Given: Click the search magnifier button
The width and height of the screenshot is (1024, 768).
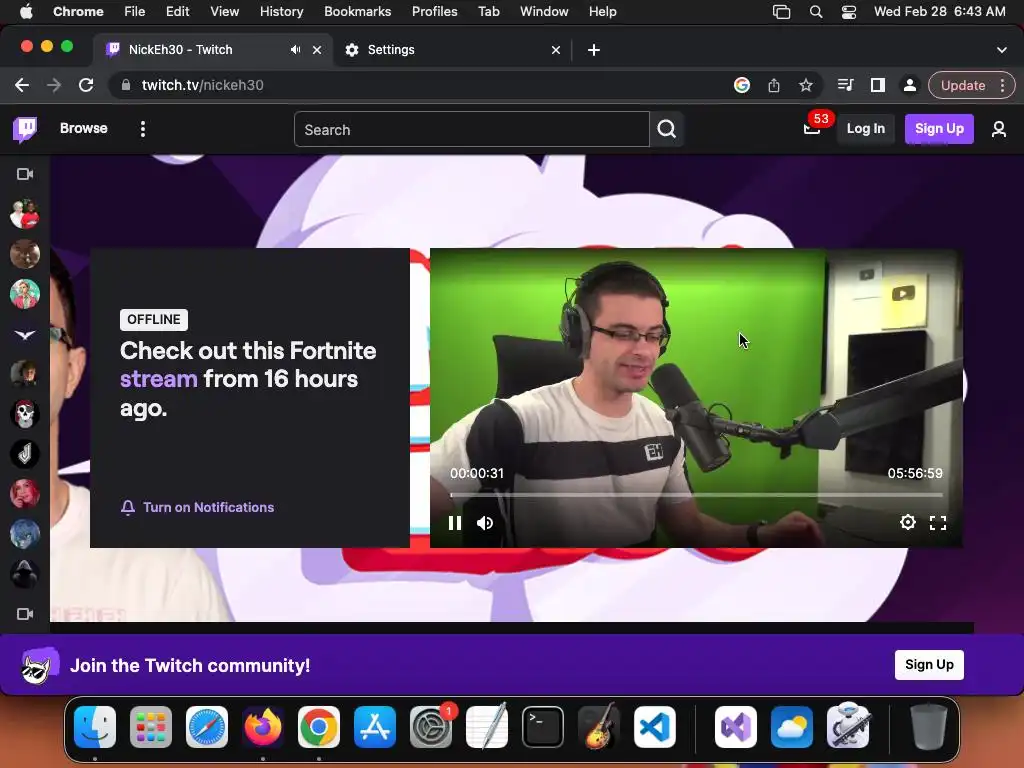Looking at the screenshot, I should click(x=666, y=129).
